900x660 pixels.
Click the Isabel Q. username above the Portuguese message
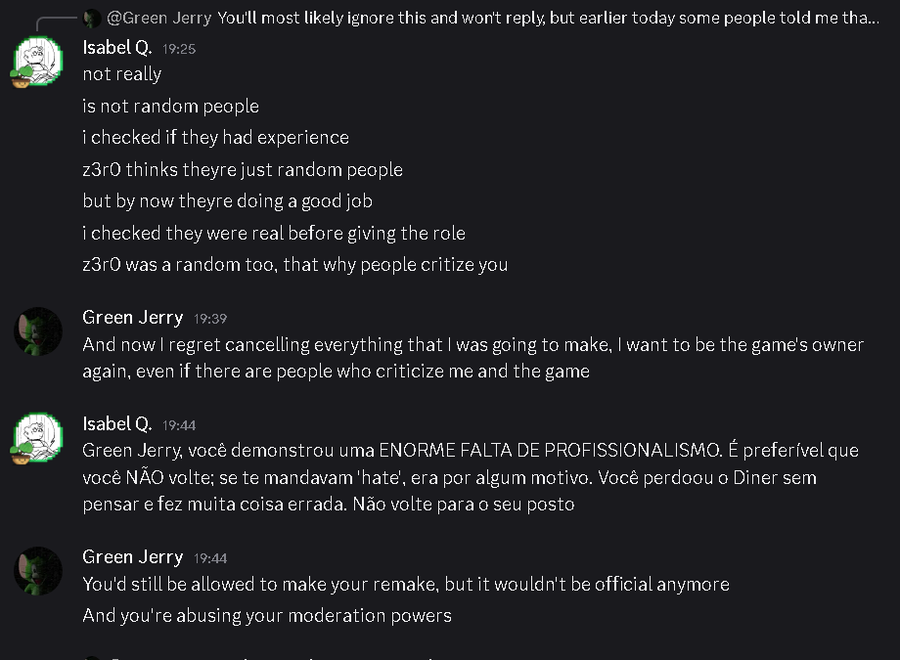tap(117, 424)
